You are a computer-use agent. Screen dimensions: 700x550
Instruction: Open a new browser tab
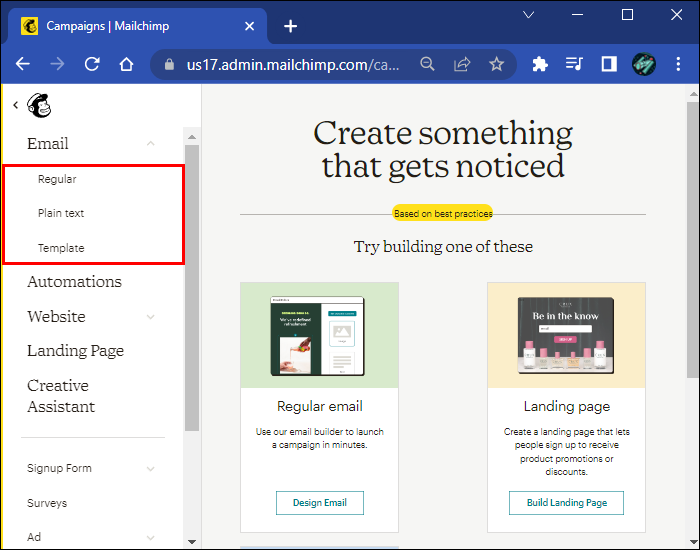(x=291, y=26)
